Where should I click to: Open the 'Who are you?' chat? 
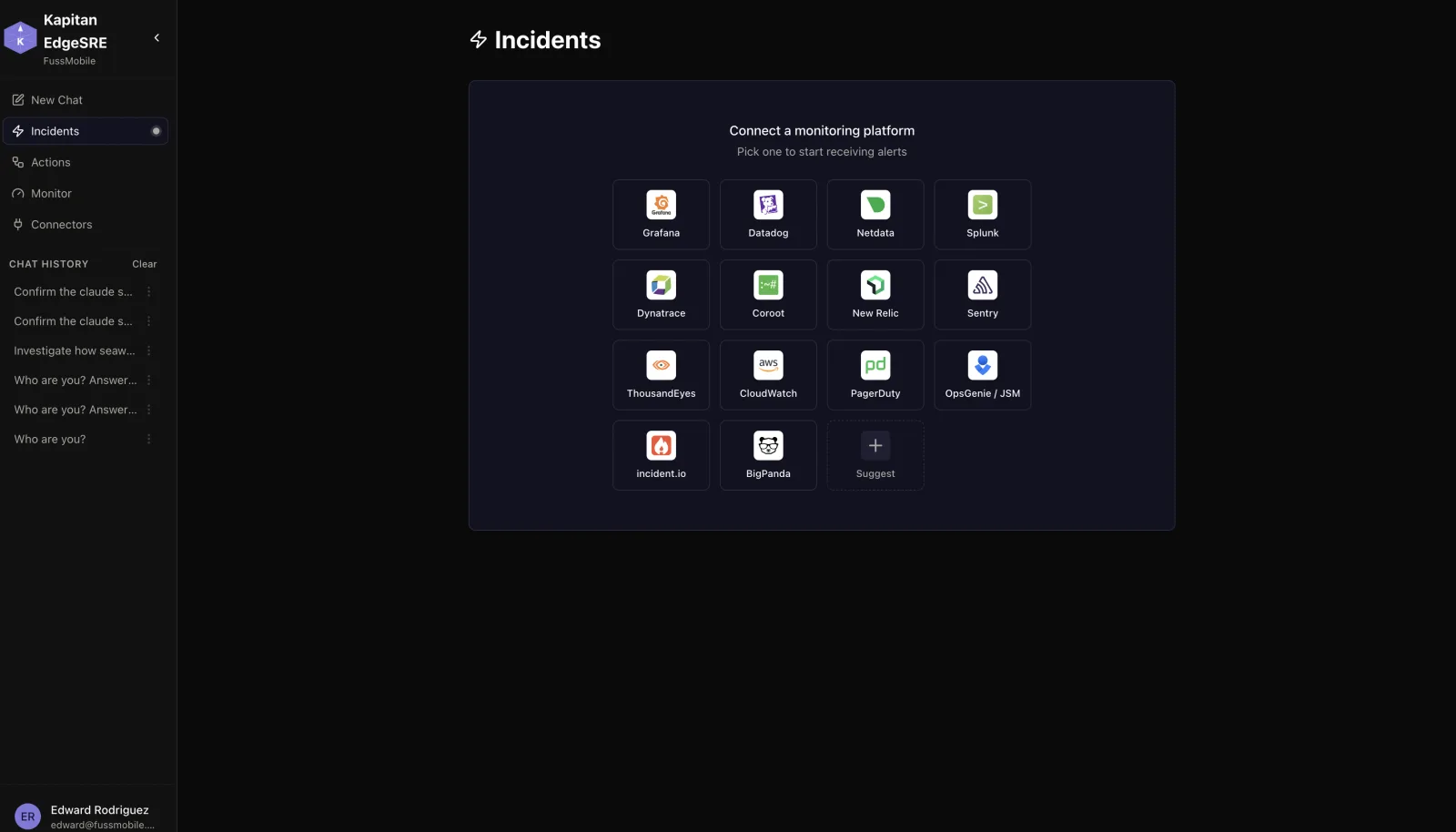pyautogui.click(x=50, y=439)
